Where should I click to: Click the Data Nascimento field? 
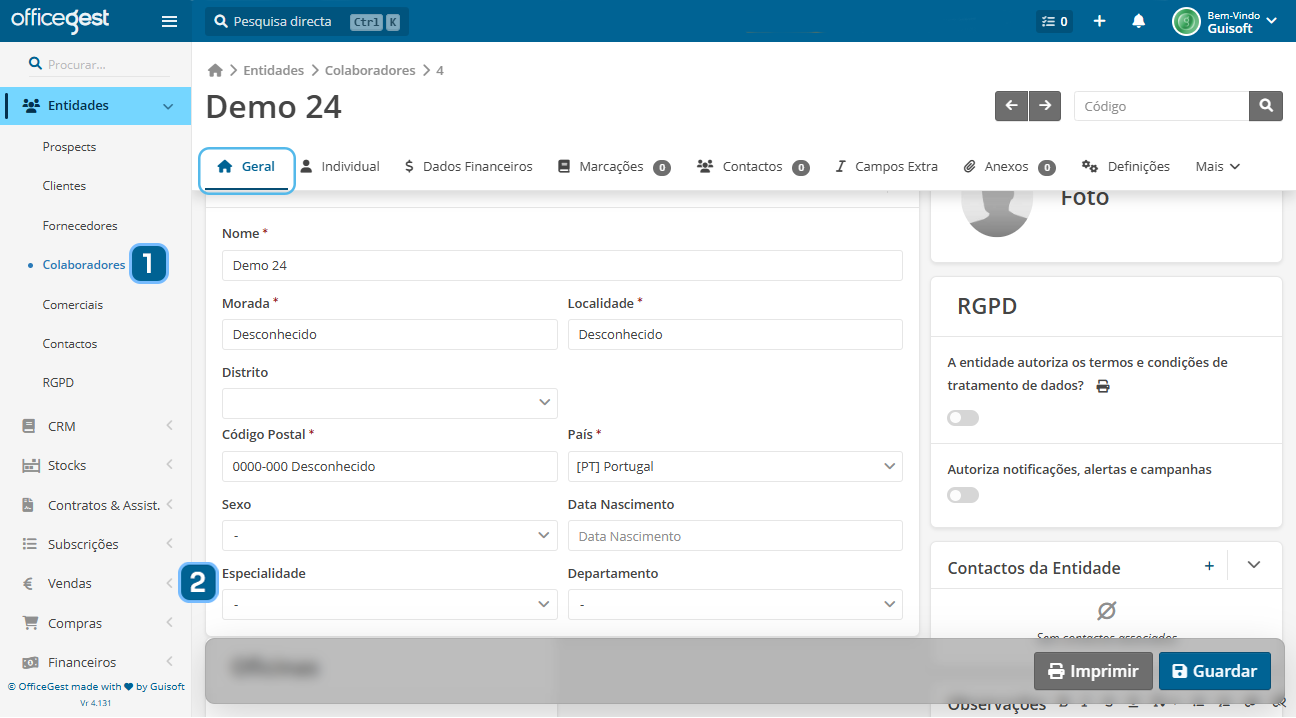pos(734,536)
